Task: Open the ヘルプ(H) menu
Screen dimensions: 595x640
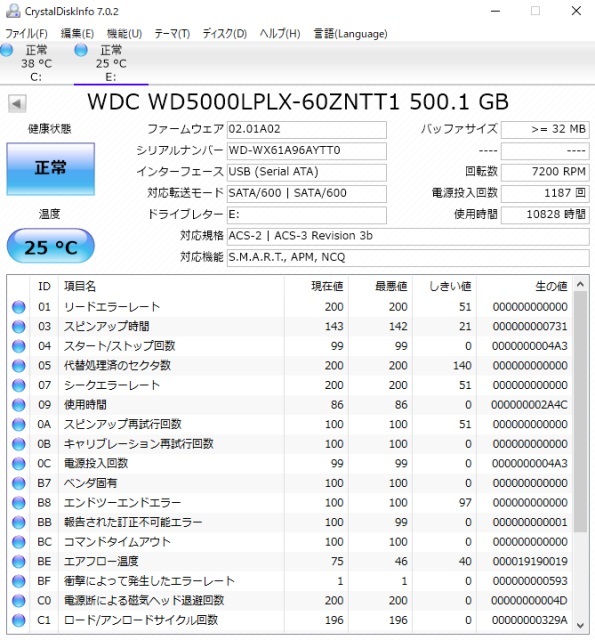Action: (280, 33)
